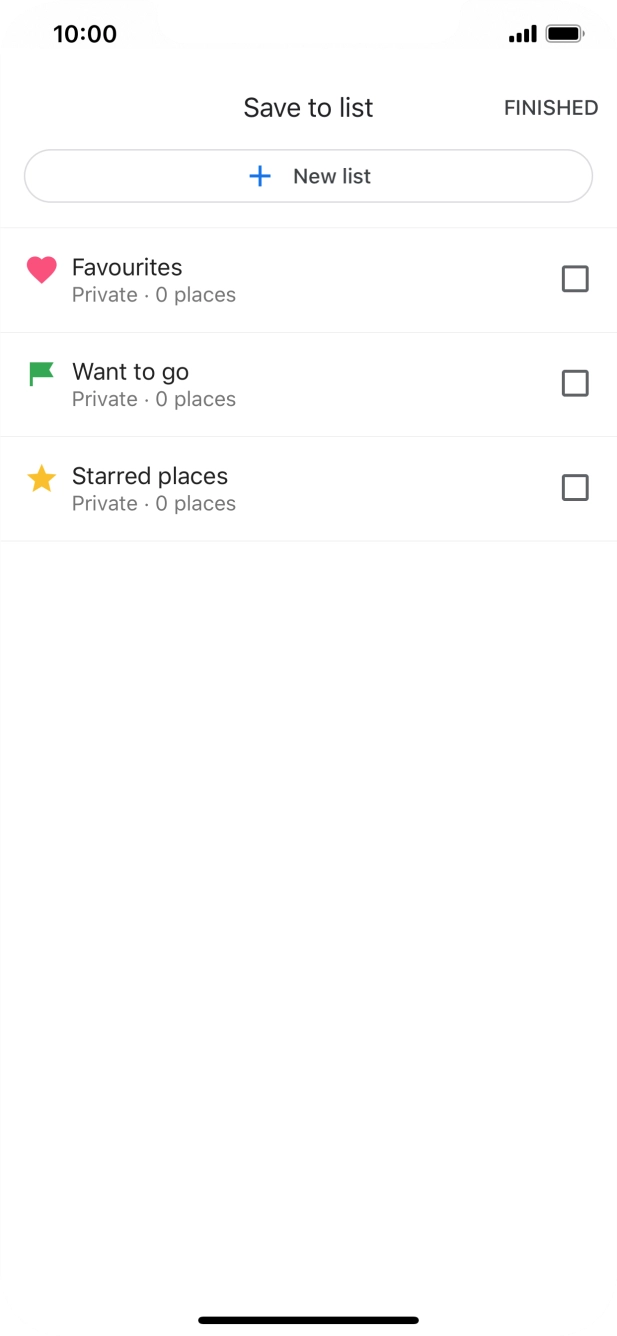Image resolution: width=617 pixels, height=1336 pixels.
Task: Click the yellow star icon for Starred places
Action: pyautogui.click(x=41, y=477)
